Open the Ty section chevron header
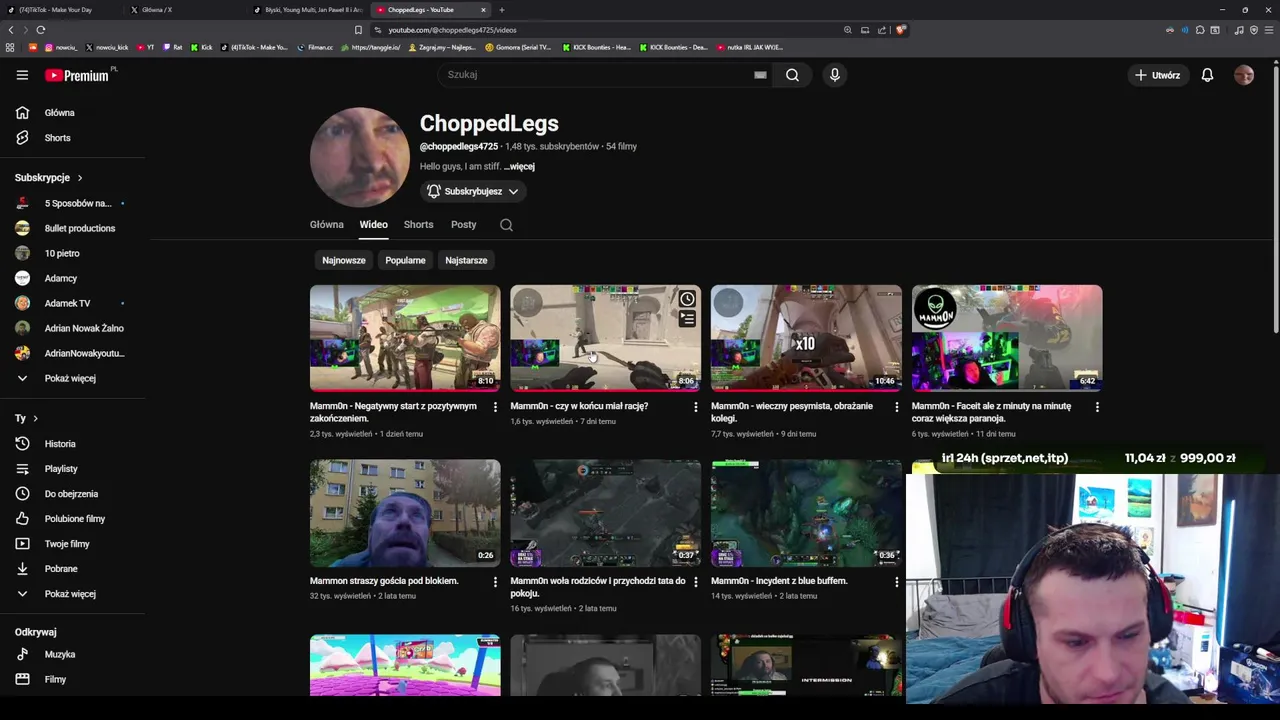 pos(26,418)
